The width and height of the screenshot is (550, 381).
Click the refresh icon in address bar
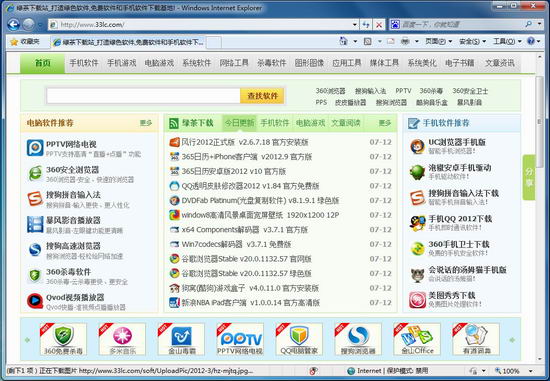(366, 25)
